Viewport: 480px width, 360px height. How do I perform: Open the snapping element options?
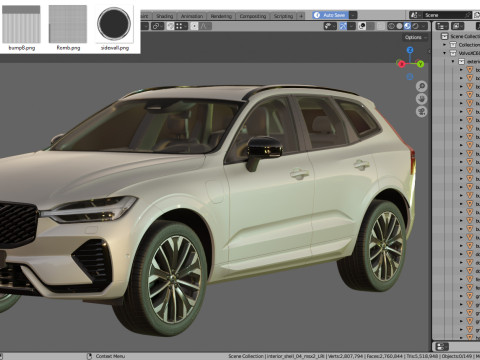pos(181,26)
